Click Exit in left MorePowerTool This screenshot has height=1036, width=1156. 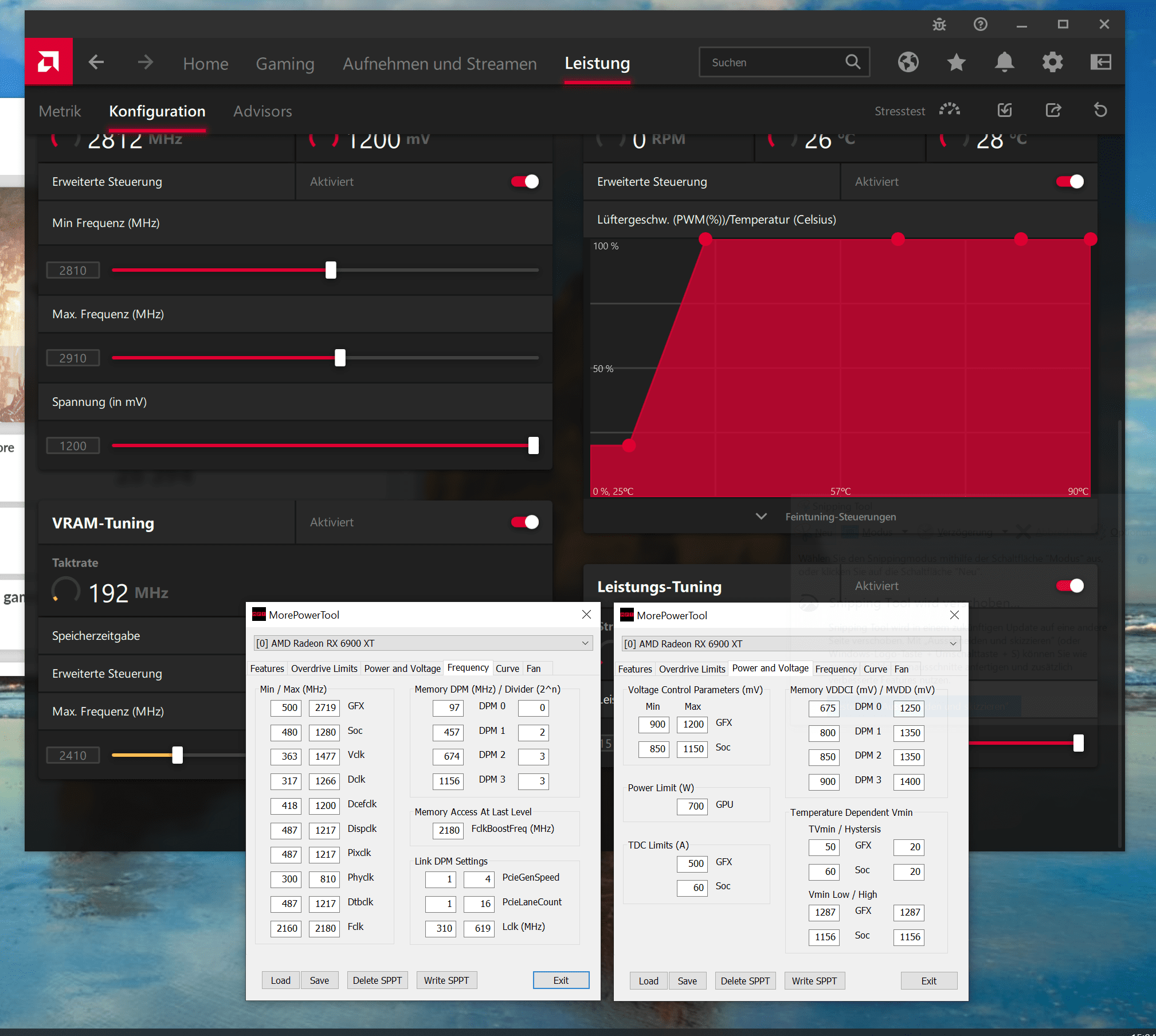(561, 980)
